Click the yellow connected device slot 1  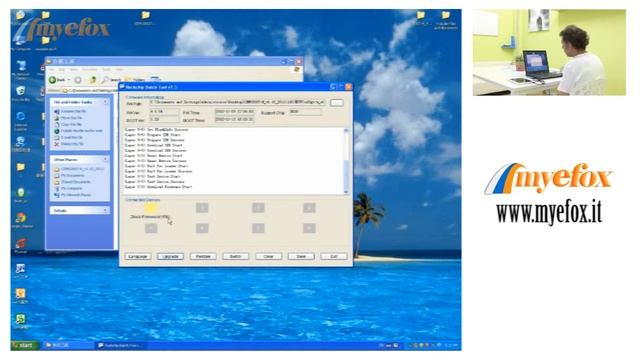(151, 208)
